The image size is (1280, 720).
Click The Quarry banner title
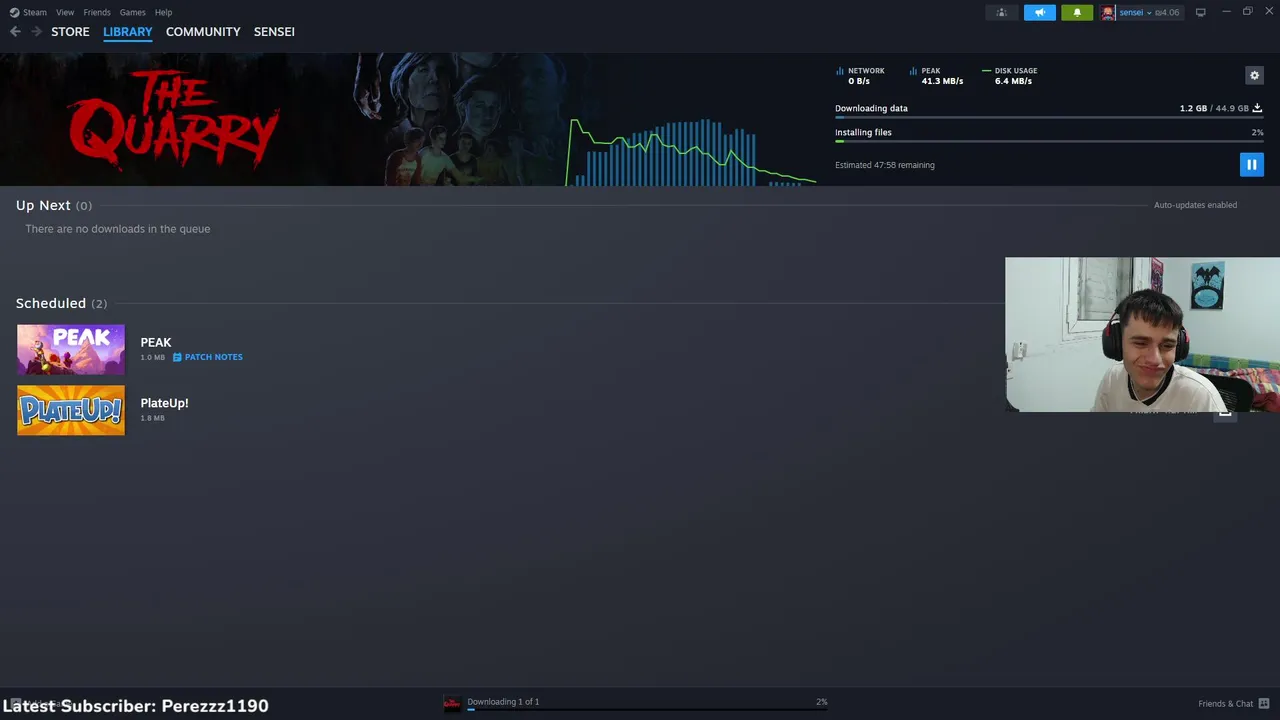click(x=174, y=120)
